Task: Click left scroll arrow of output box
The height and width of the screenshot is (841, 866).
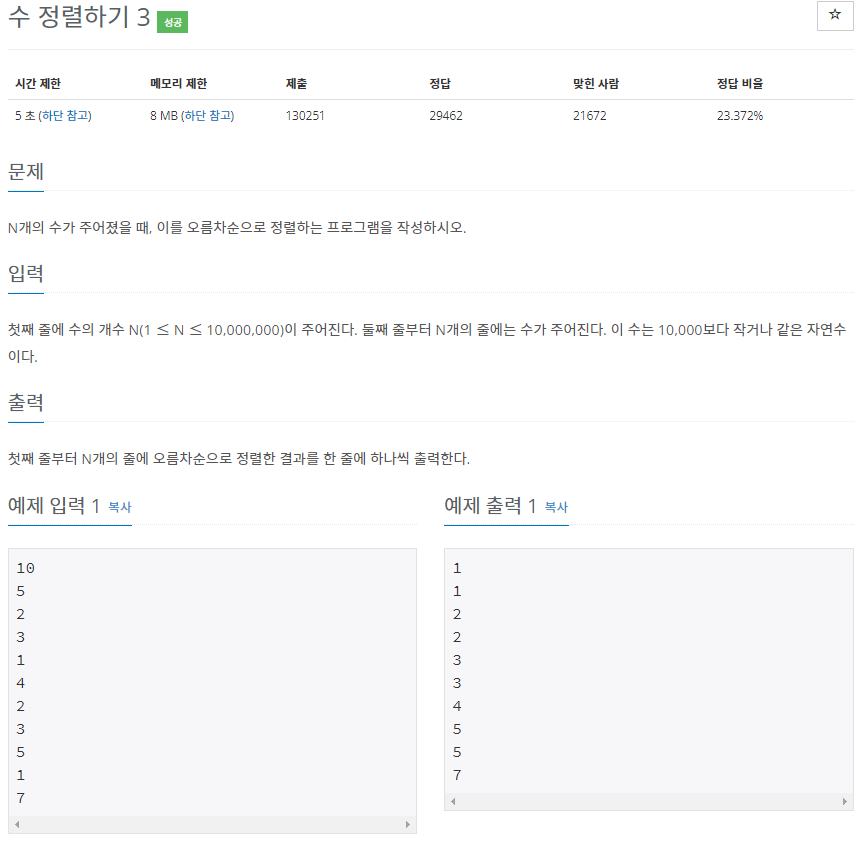Action: 453,801
